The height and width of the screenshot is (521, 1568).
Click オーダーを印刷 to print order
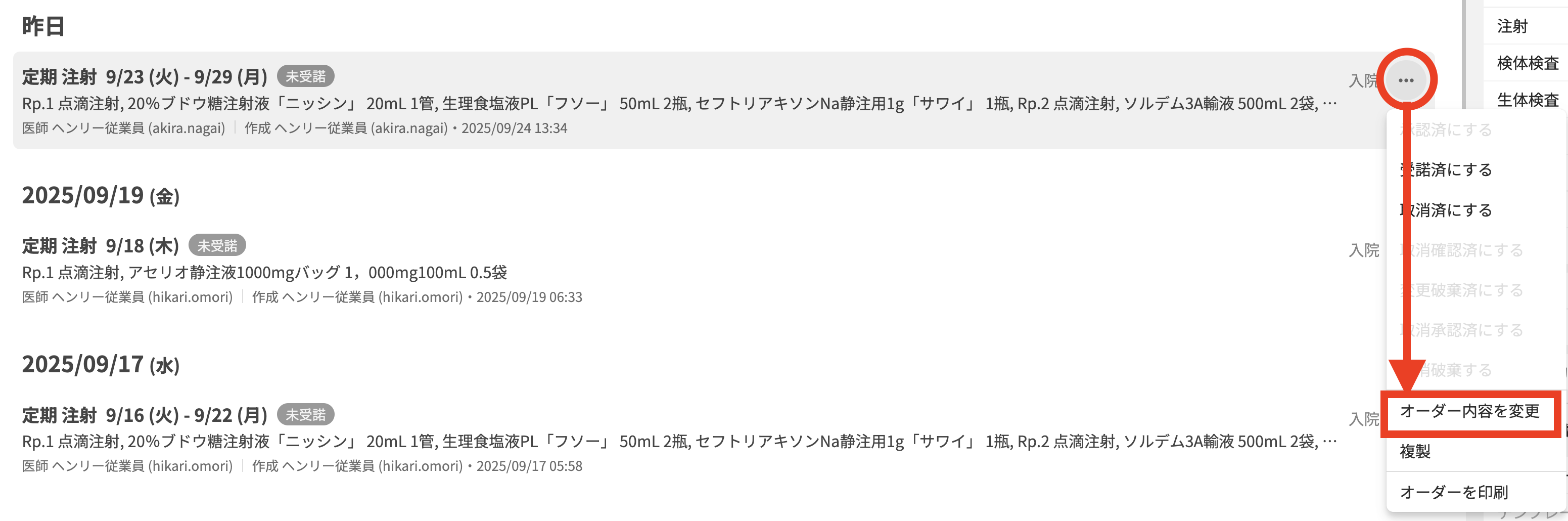[x=1454, y=492]
